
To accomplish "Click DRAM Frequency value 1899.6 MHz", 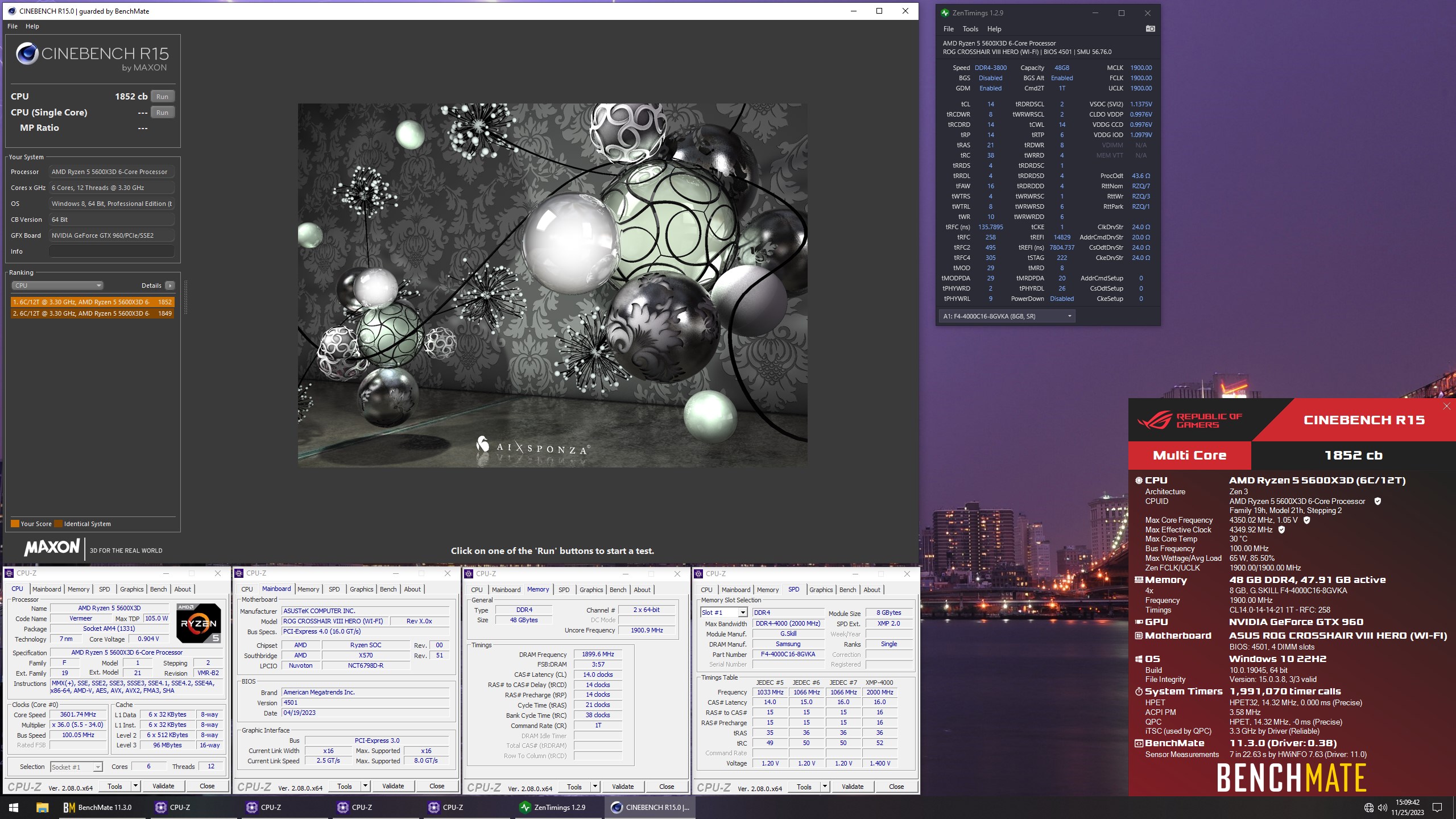I will (598, 655).
